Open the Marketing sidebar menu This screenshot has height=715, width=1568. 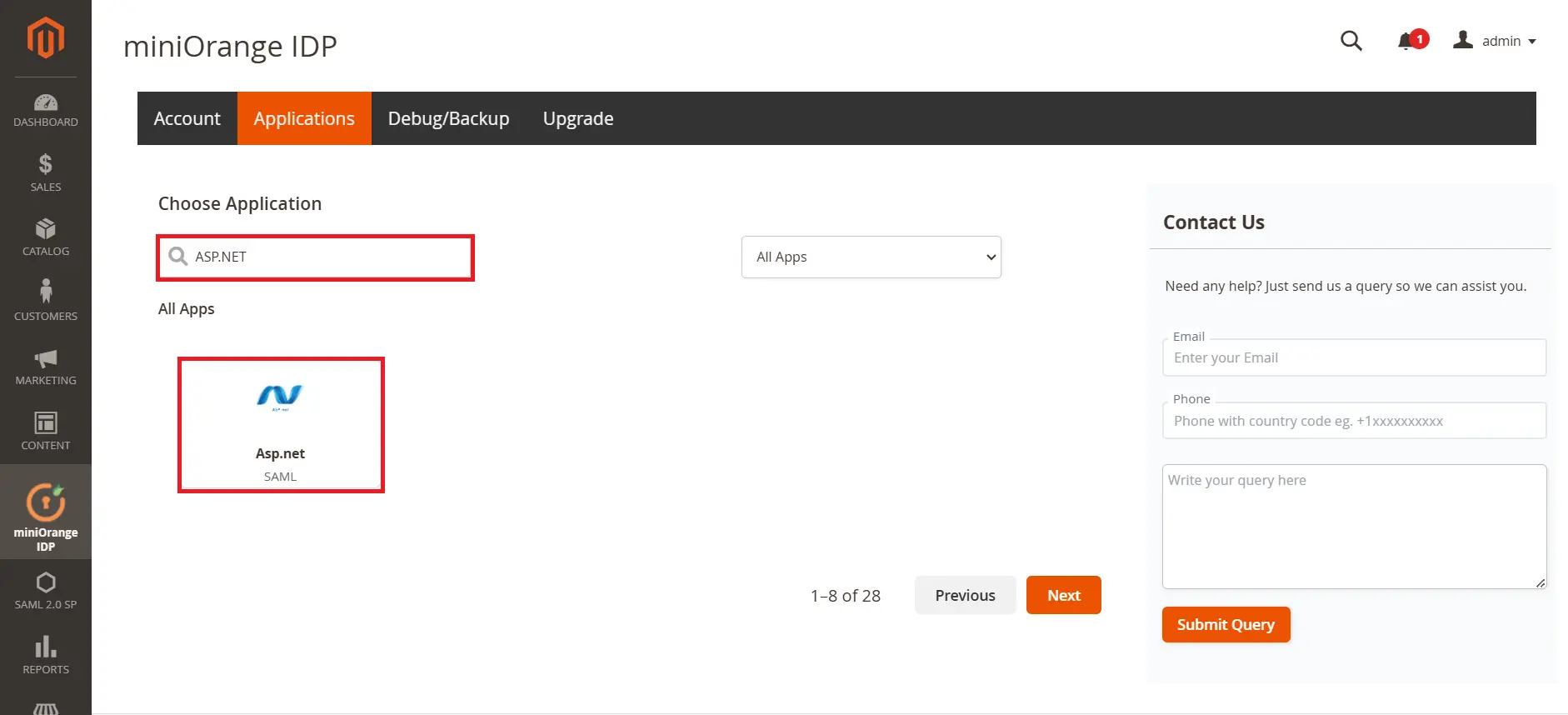coord(46,367)
